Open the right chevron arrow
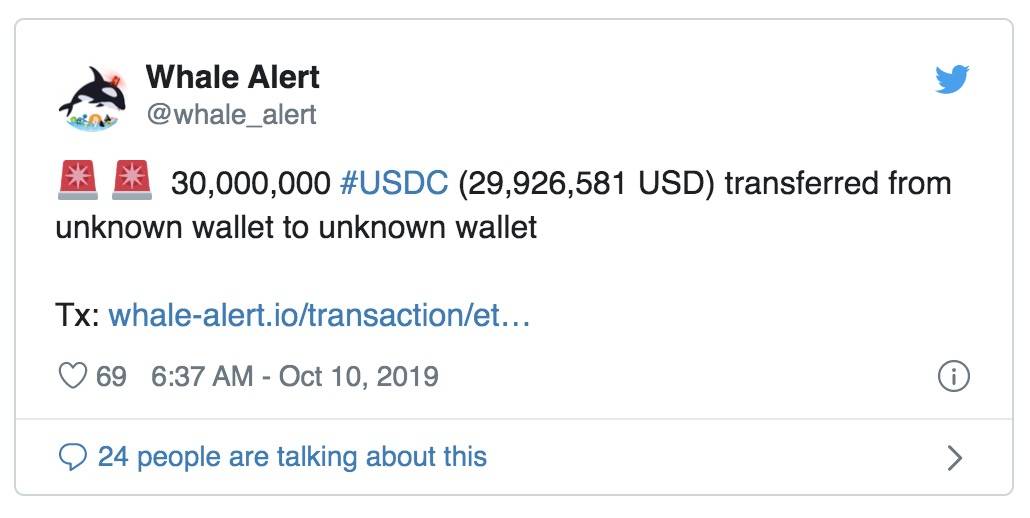The height and width of the screenshot is (518, 1030). click(x=955, y=458)
